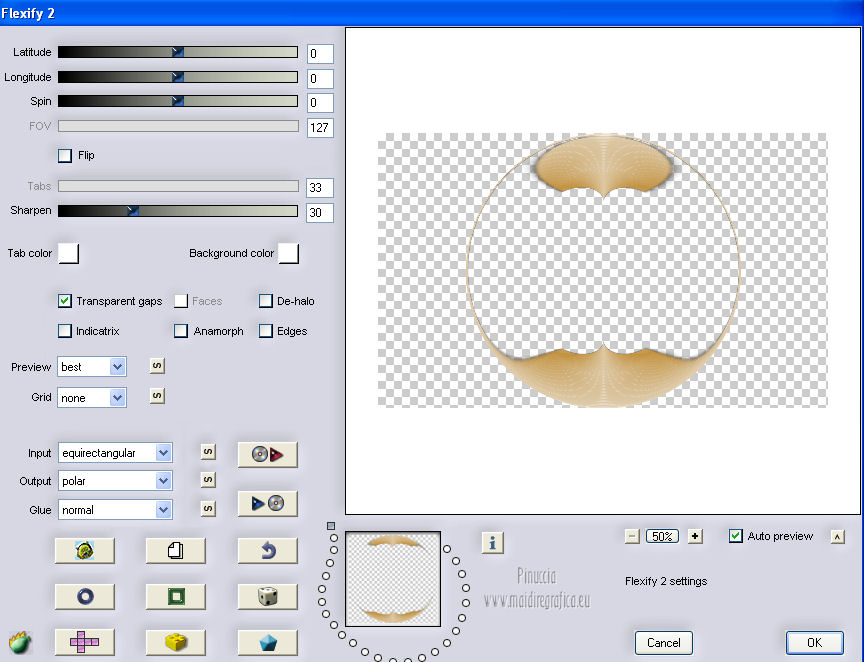Click the globe icon button
Image resolution: width=864 pixels, height=662 pixels.
84,550
